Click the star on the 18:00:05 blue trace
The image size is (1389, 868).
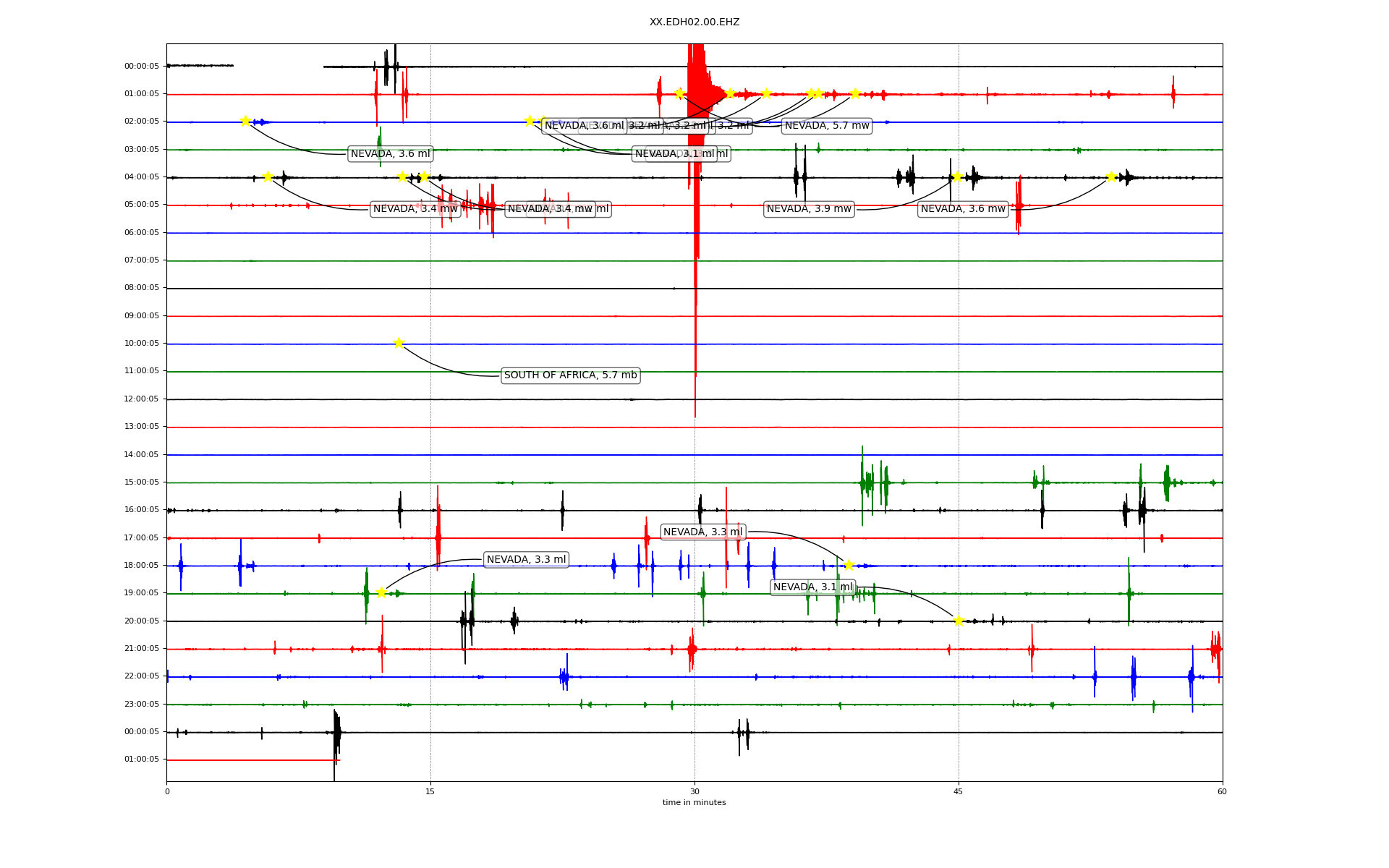pos(849,565)
